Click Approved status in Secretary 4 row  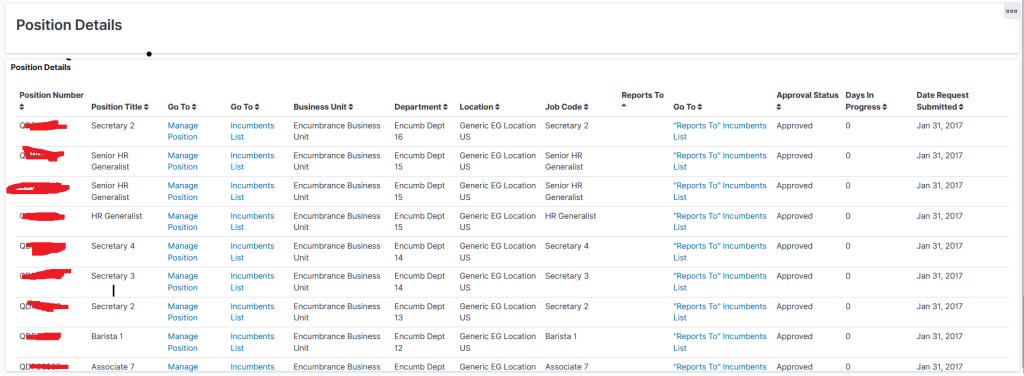pos(794,246)
